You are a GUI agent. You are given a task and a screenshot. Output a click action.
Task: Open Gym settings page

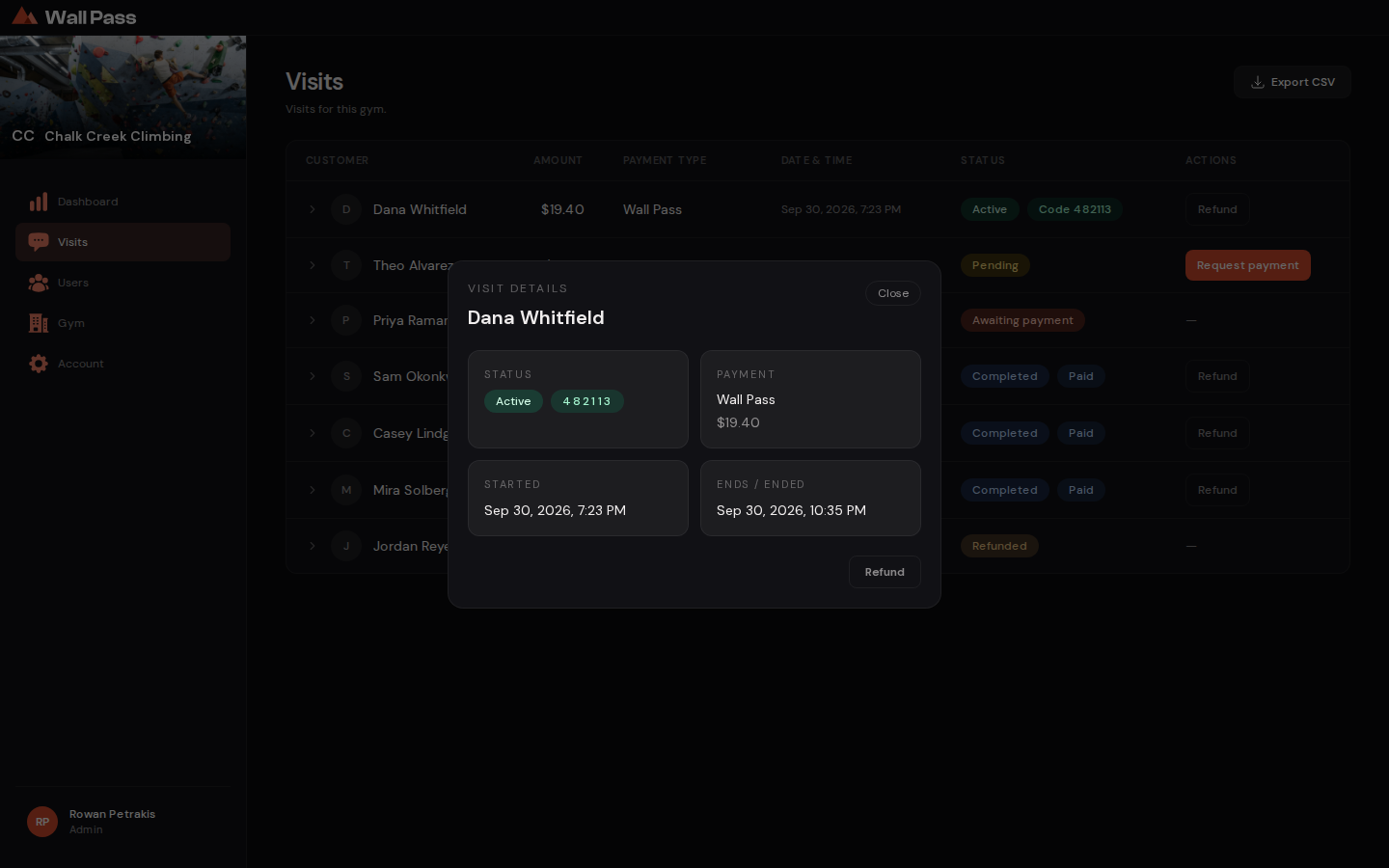(x=123, y=323)
